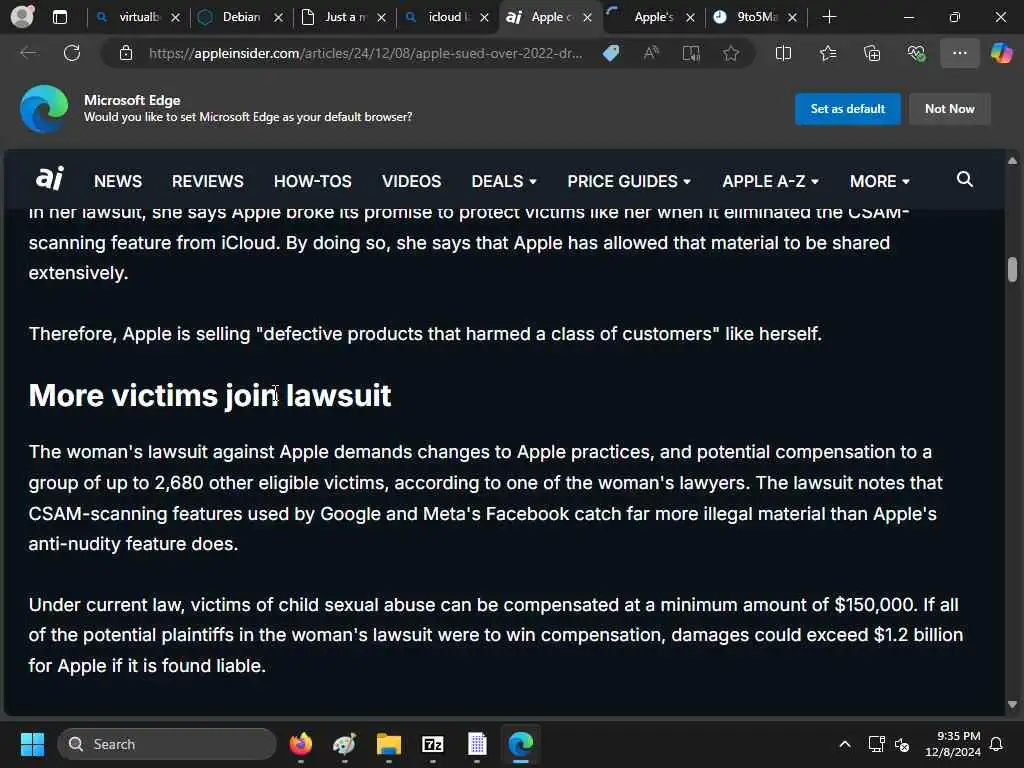This screenshot has height=768, width=1024.
Task: Open the AppleInsider site search
Action: tap(965, 179)
